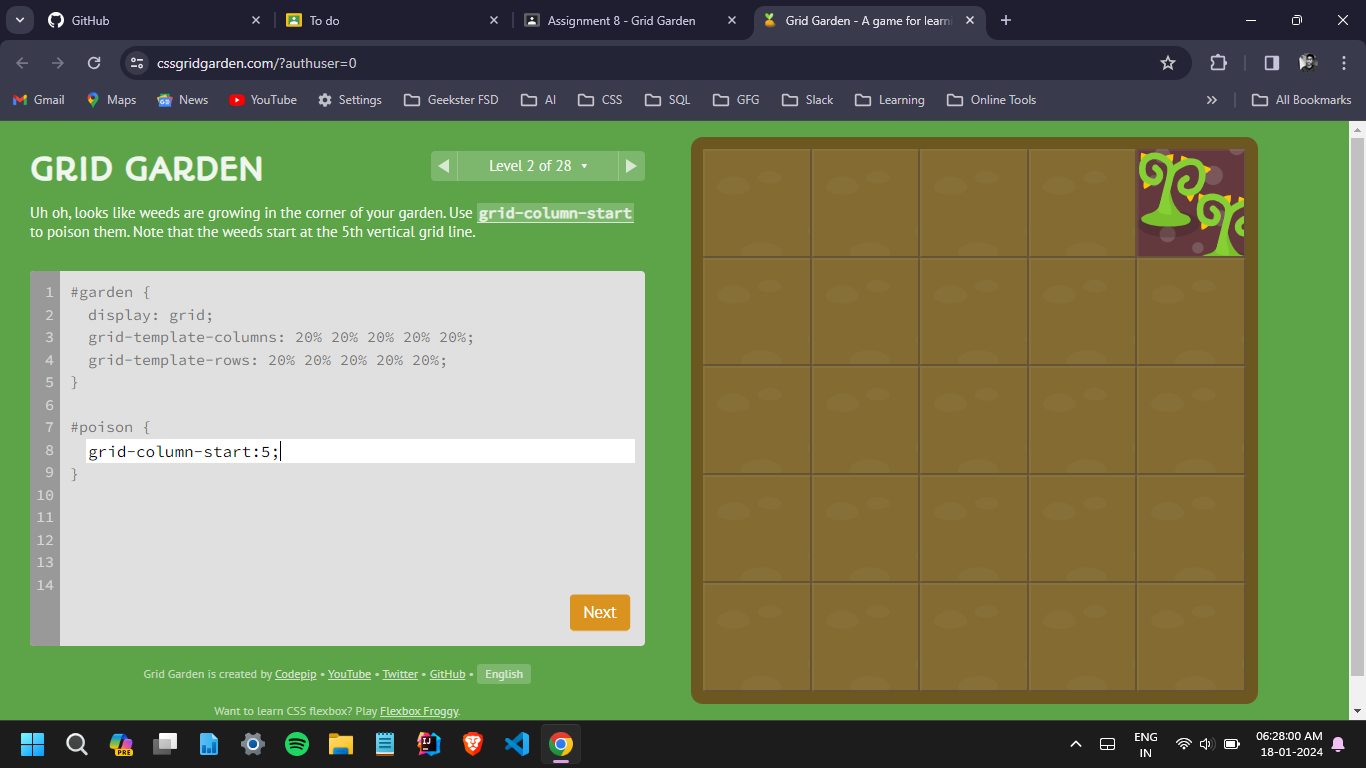Toggle the browser side panel
This screenshot has height=768, width=1366.
pyautogui.click(x=1271, y=63)
